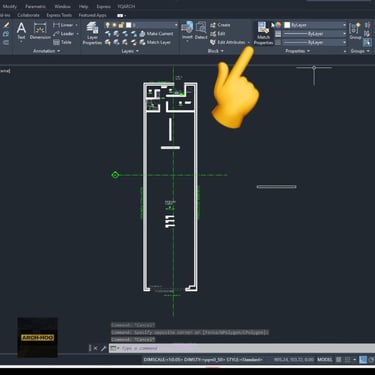Click the Detect block tool

pyautogui.click(x=201, y=31)
